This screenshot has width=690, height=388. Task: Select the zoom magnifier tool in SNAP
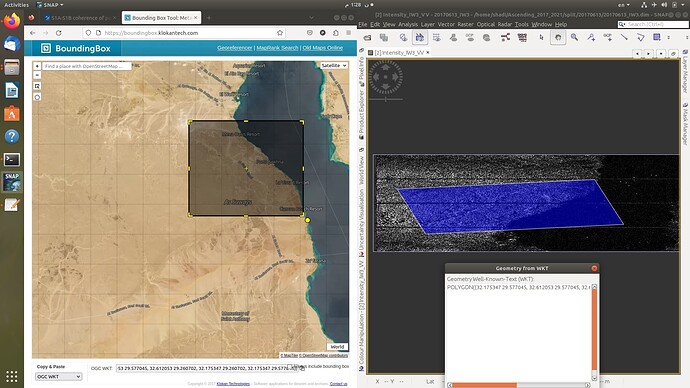(x=574, y=37)
